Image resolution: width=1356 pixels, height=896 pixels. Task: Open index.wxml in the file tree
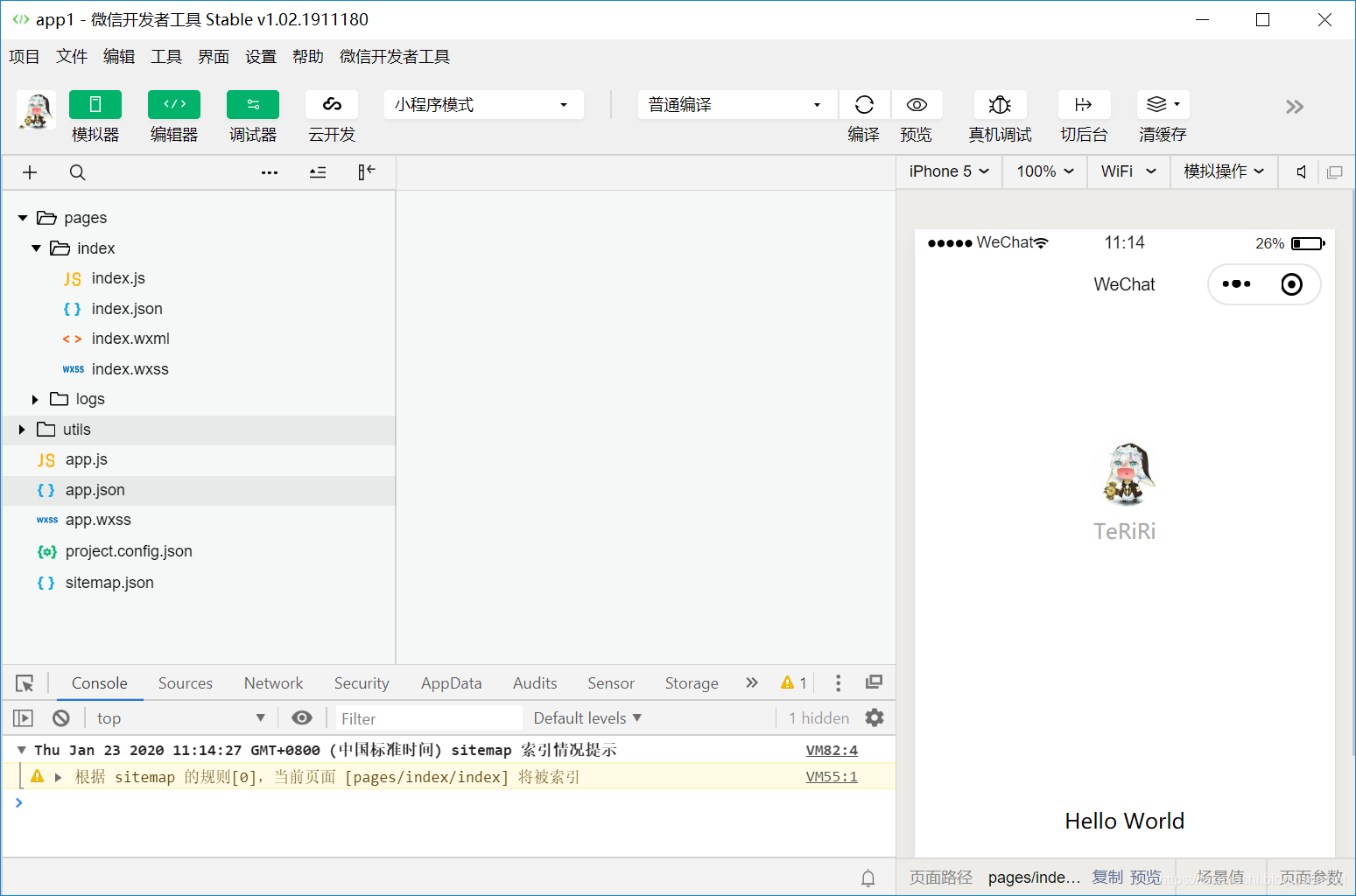click(x=128, y=339)
